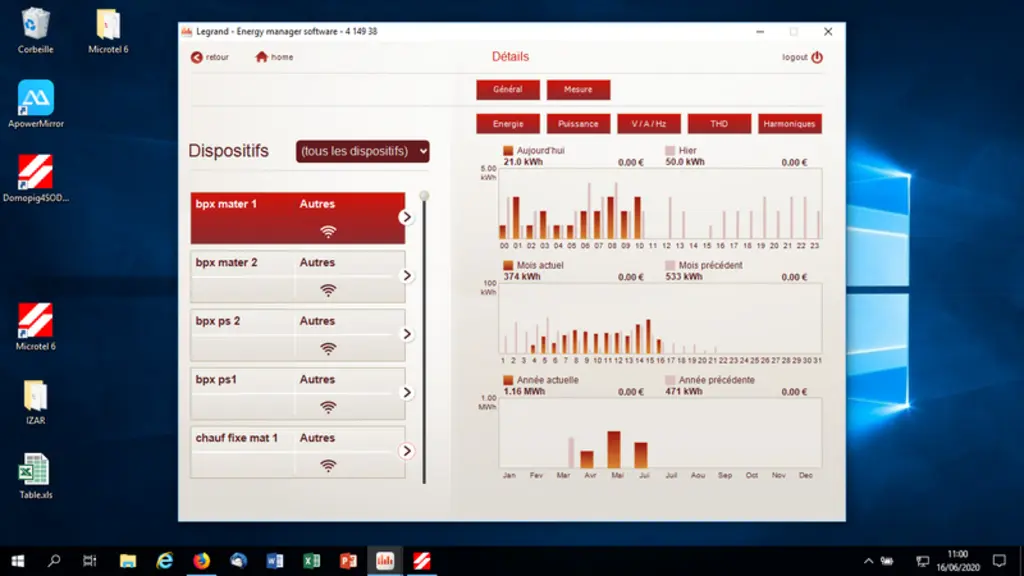The height and width of the screenshot is (576, 1024).
Task: Switch to the Puissance tab
Action: click(x=579, y=124)
